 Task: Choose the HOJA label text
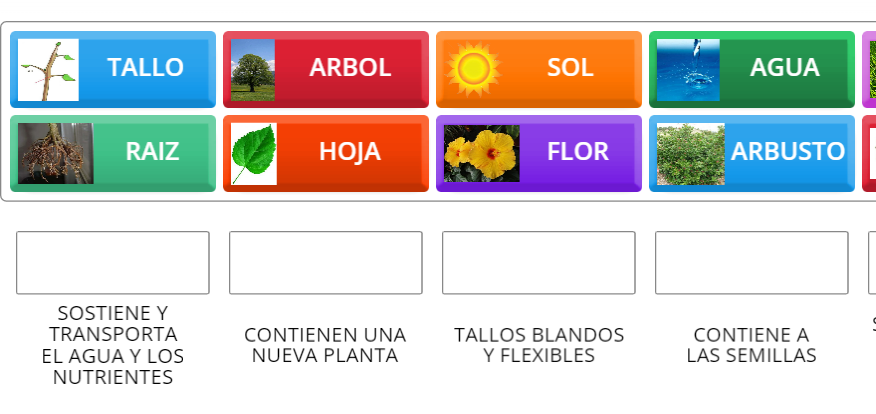(x=350, y=152)
